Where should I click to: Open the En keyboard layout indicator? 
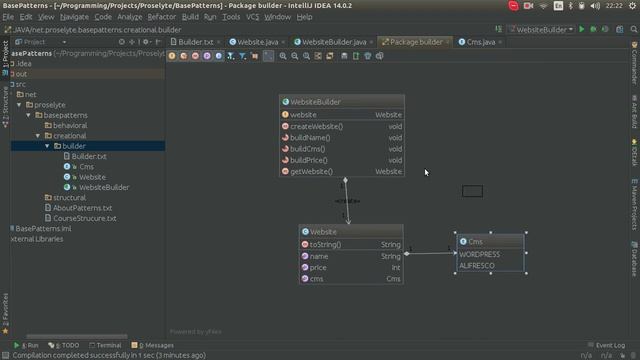(x=558, y=6)
